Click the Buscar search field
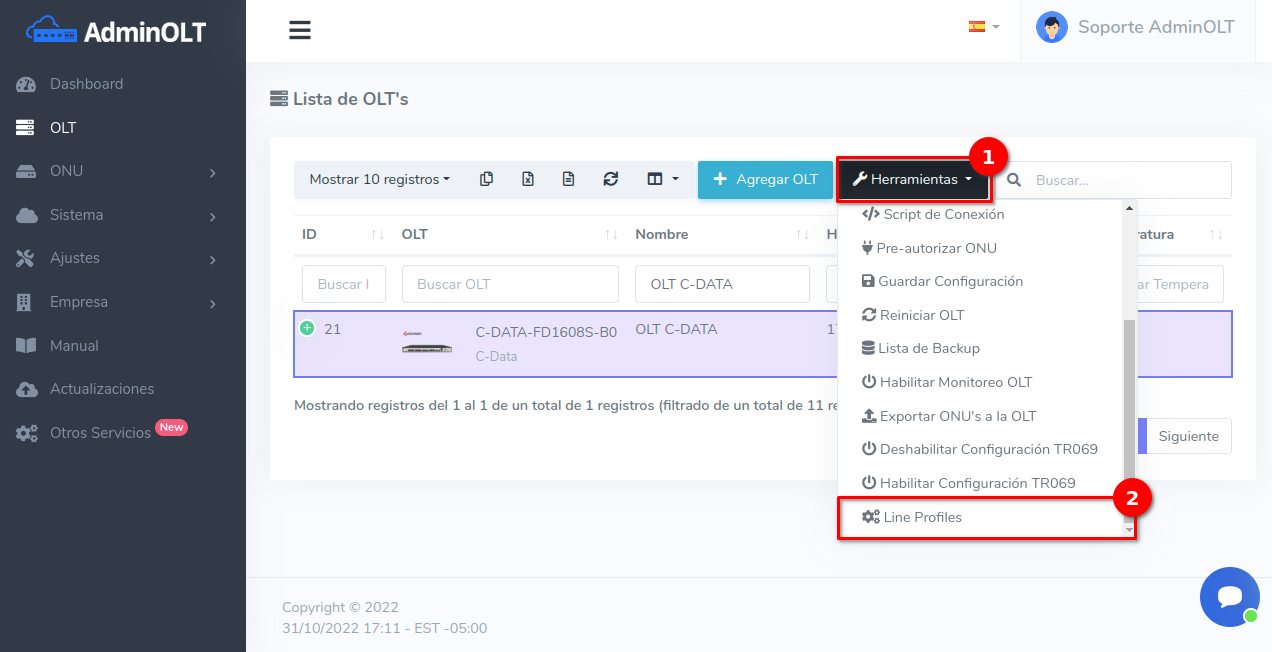This screenshot has height=652, width=1272. 1127,180
